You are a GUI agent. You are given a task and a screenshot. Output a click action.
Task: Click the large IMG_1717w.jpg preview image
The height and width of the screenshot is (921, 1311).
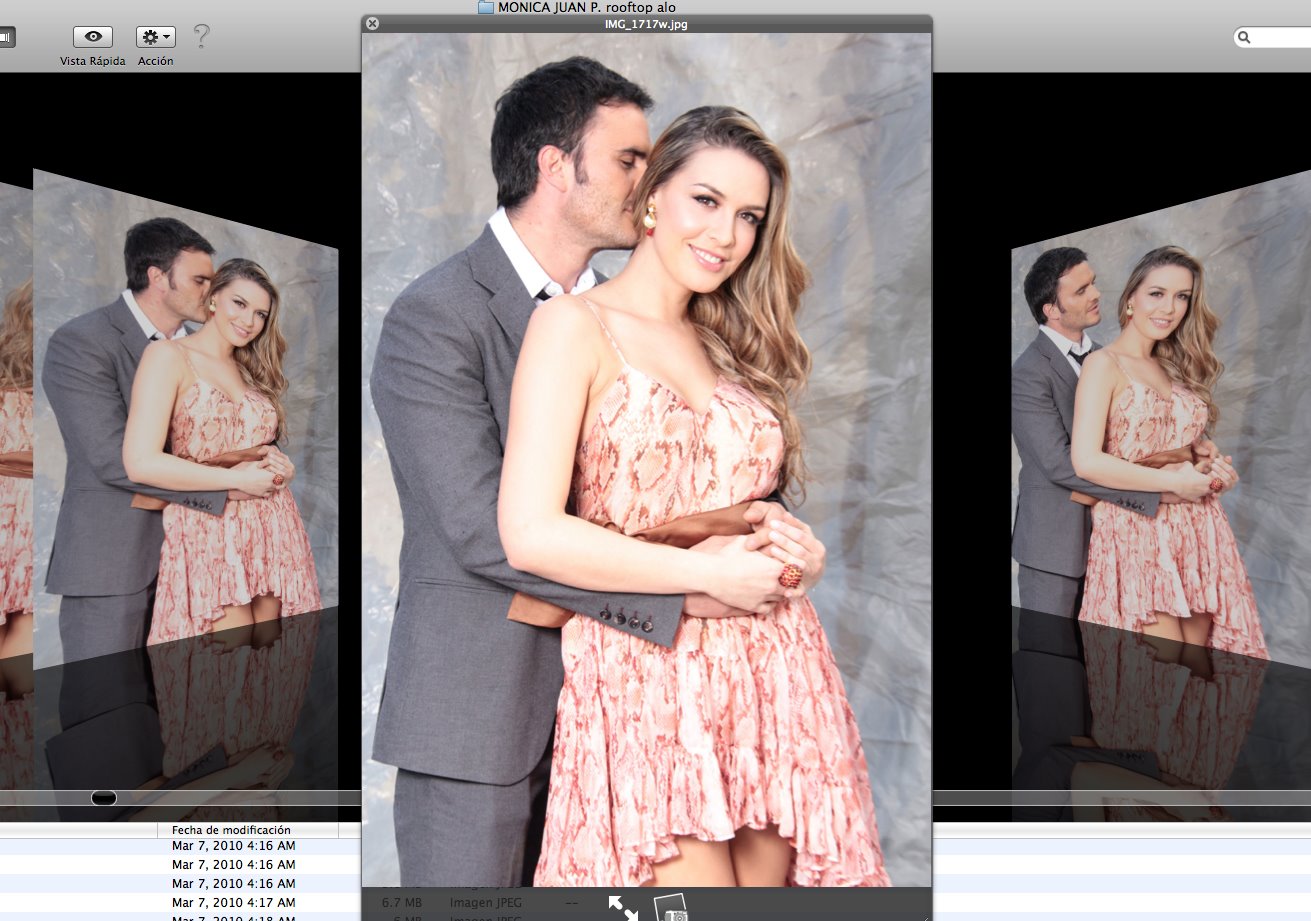(646, 460)
